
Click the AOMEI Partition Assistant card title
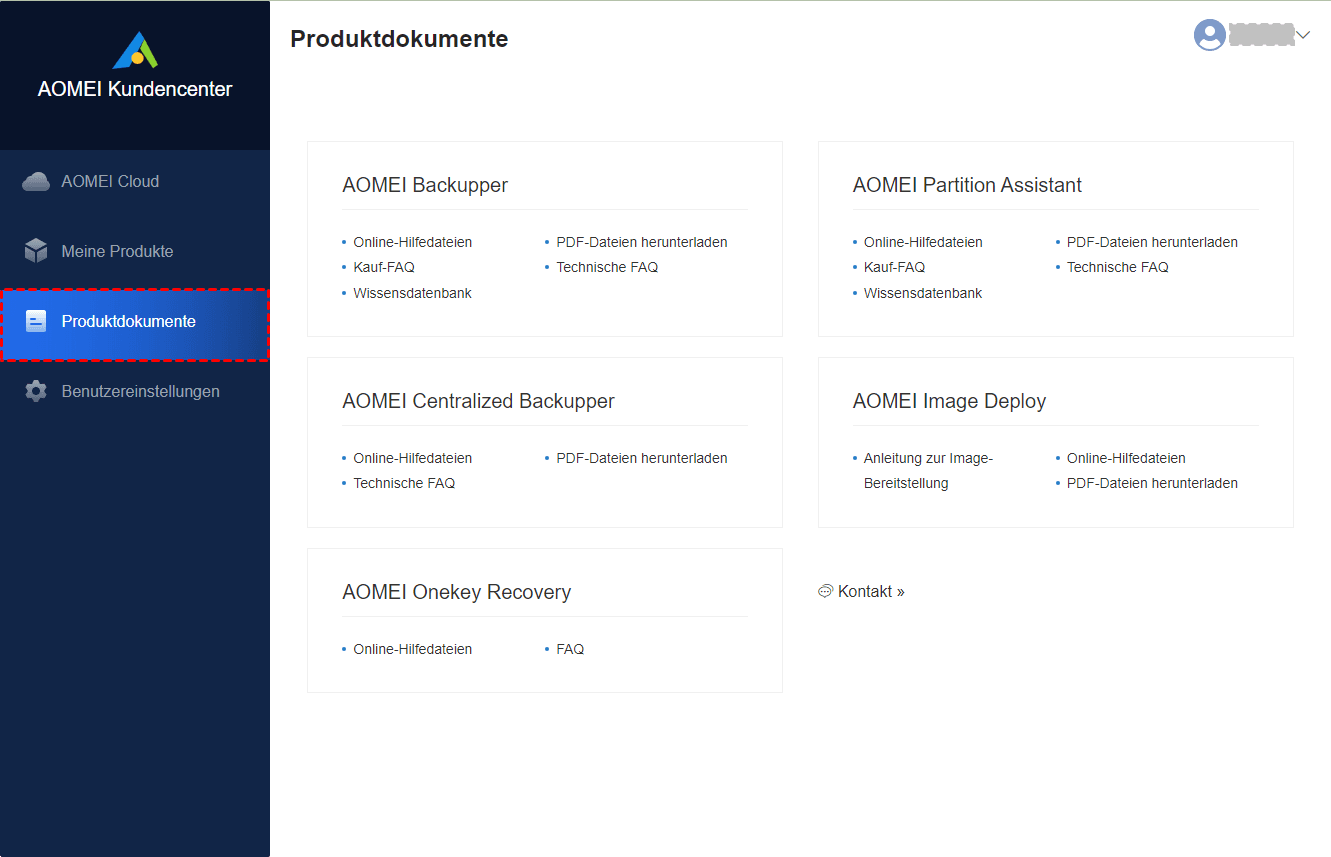pos(967,185)
